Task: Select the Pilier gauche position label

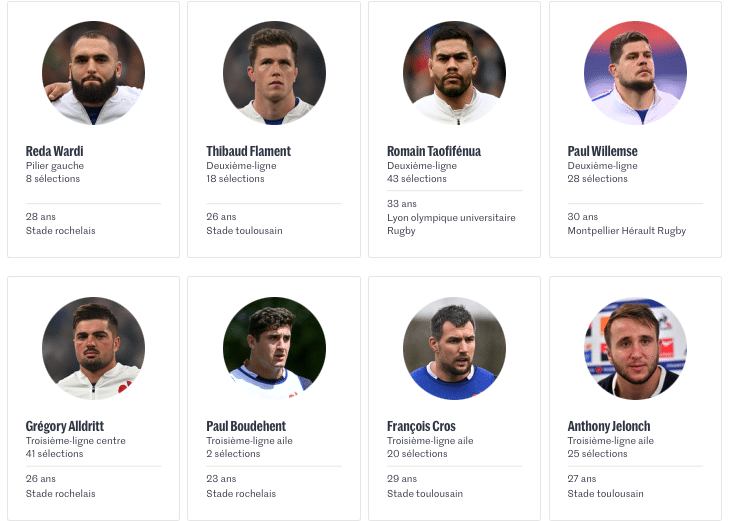Action: pyautogui.click(x=54, y=166)
